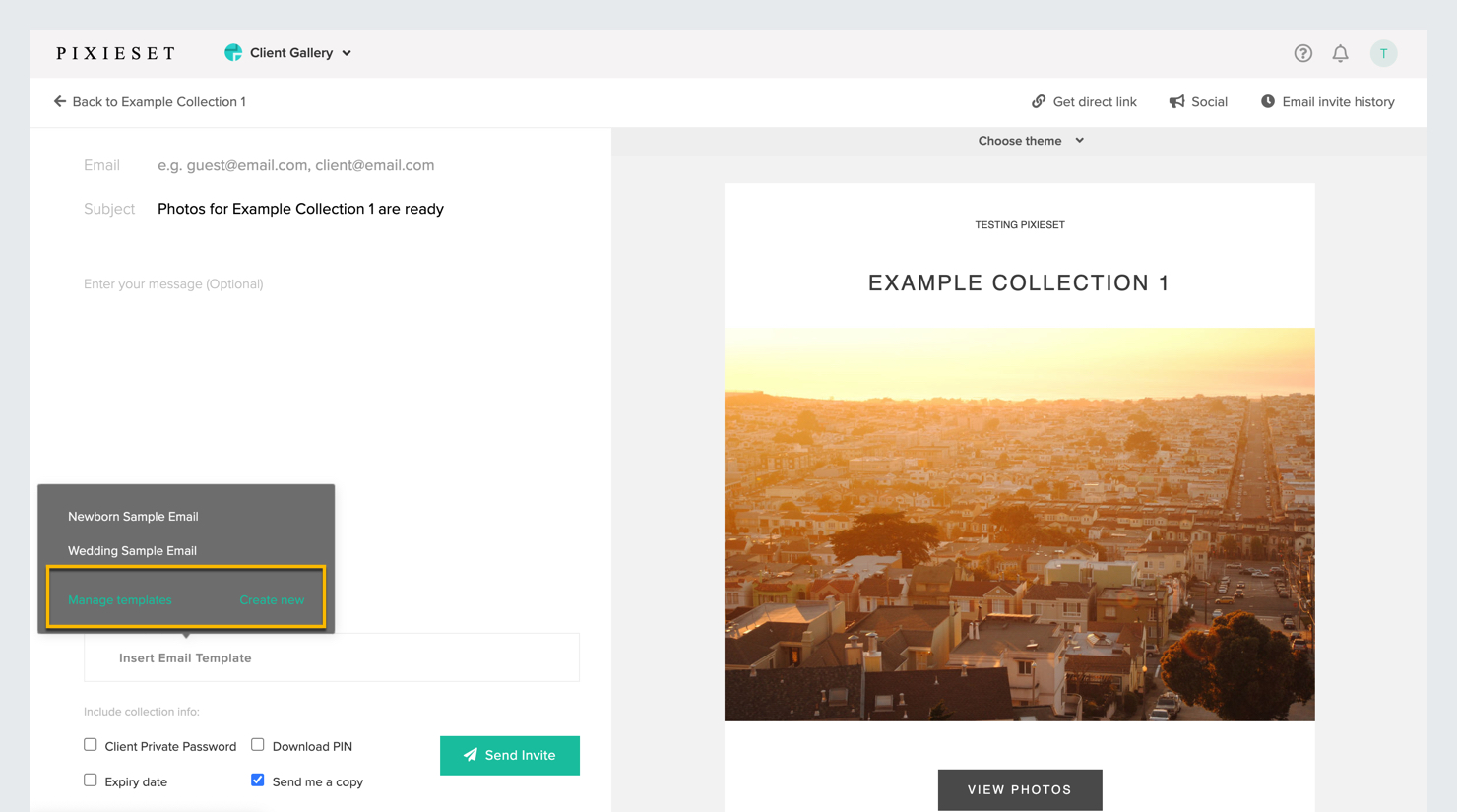
Task: Select Wedding Sample Email template
Action: tap(132, 550)
